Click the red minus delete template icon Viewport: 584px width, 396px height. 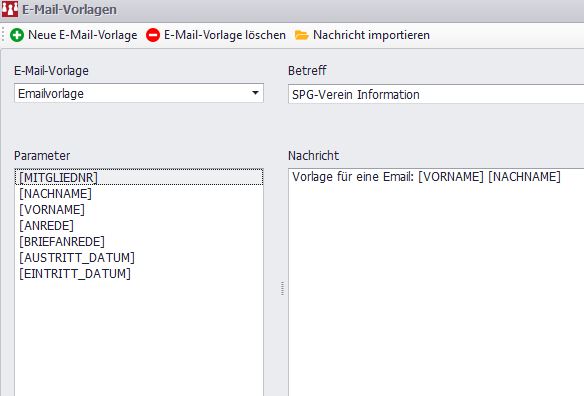153,35
